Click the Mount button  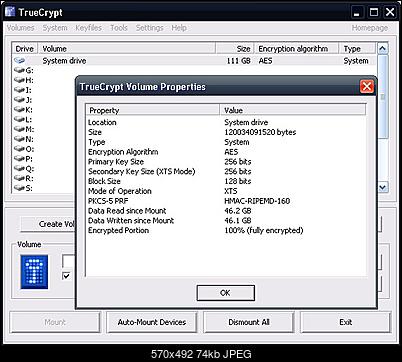[x=55, y=322]
